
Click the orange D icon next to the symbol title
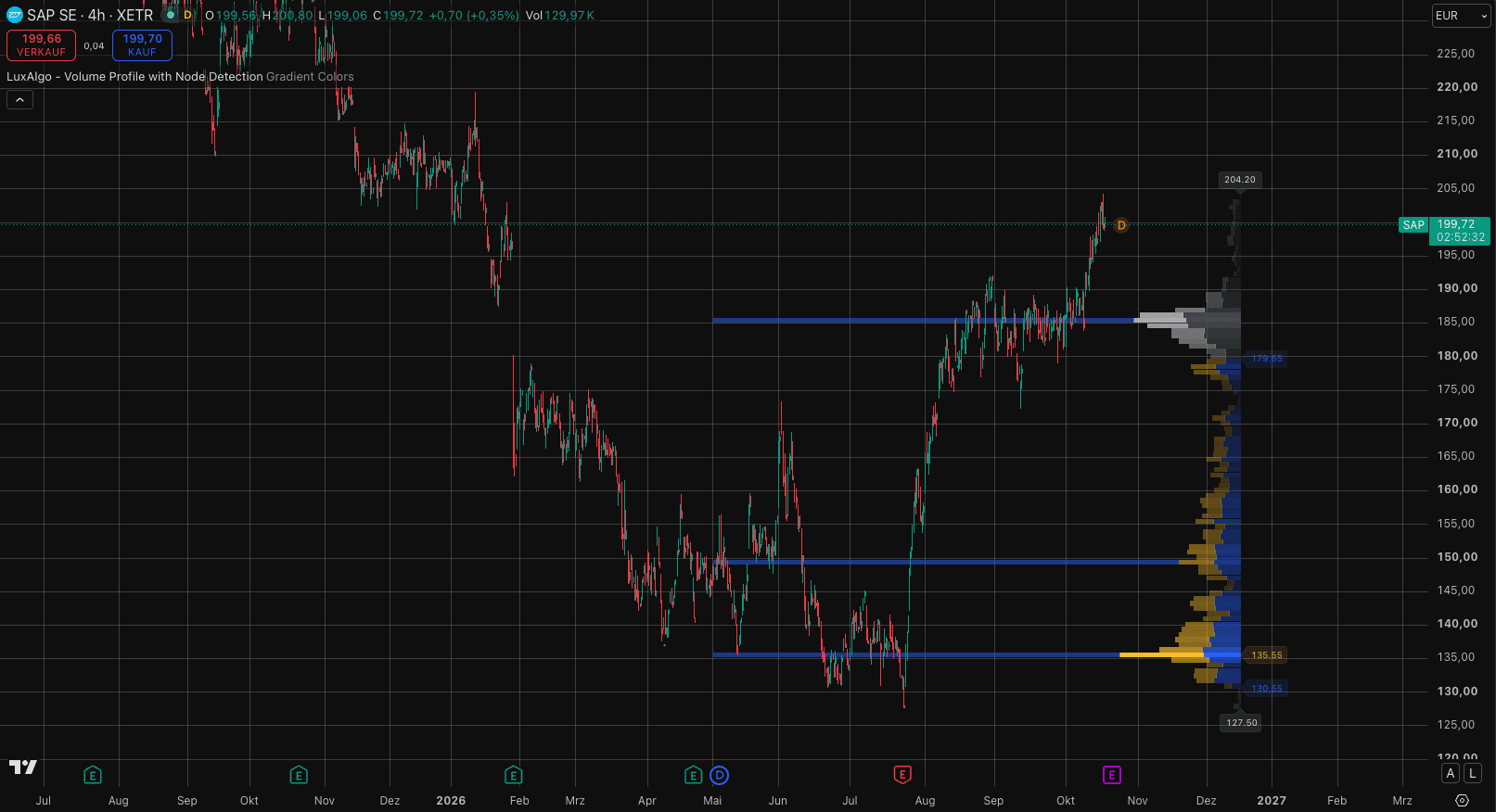(x=187, y=15)
